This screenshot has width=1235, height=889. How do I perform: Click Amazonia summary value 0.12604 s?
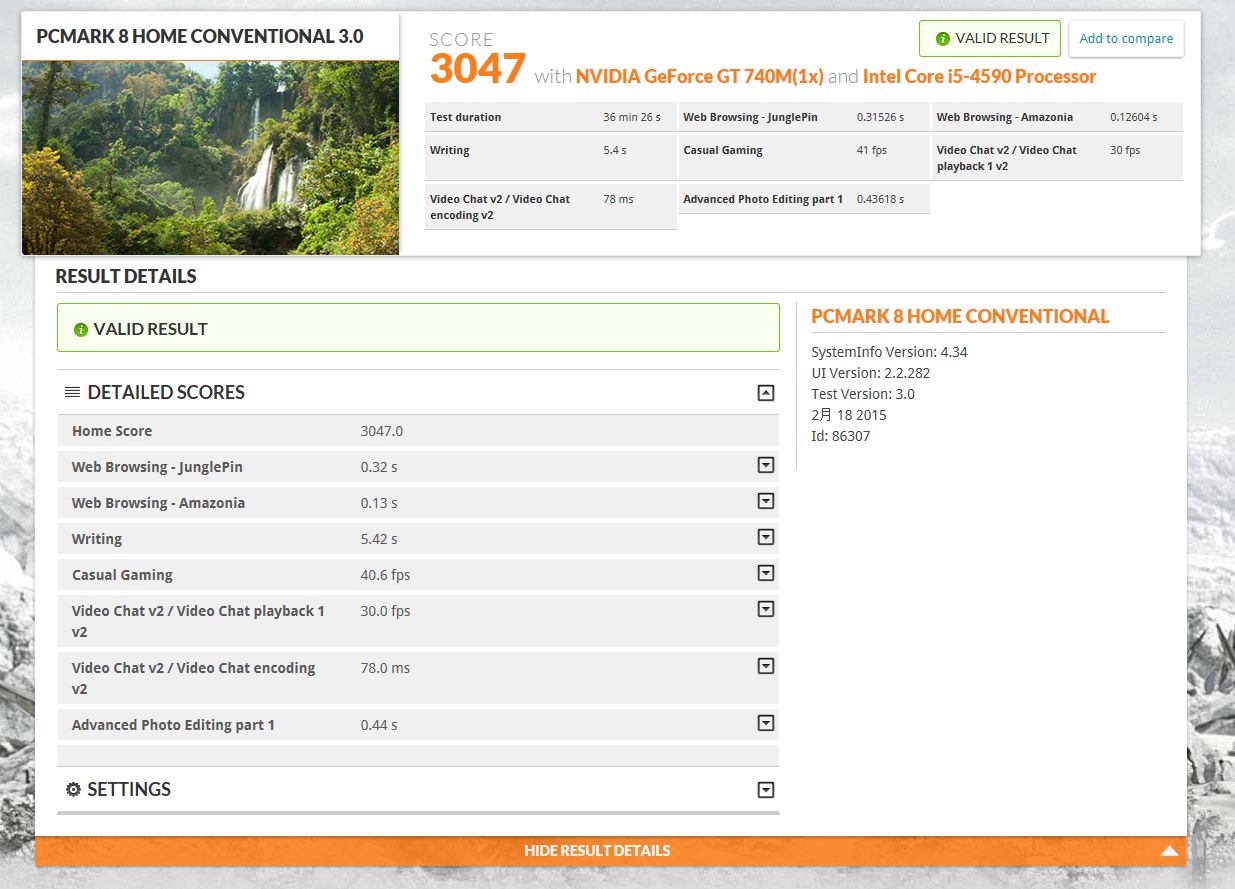(1134, 117)
